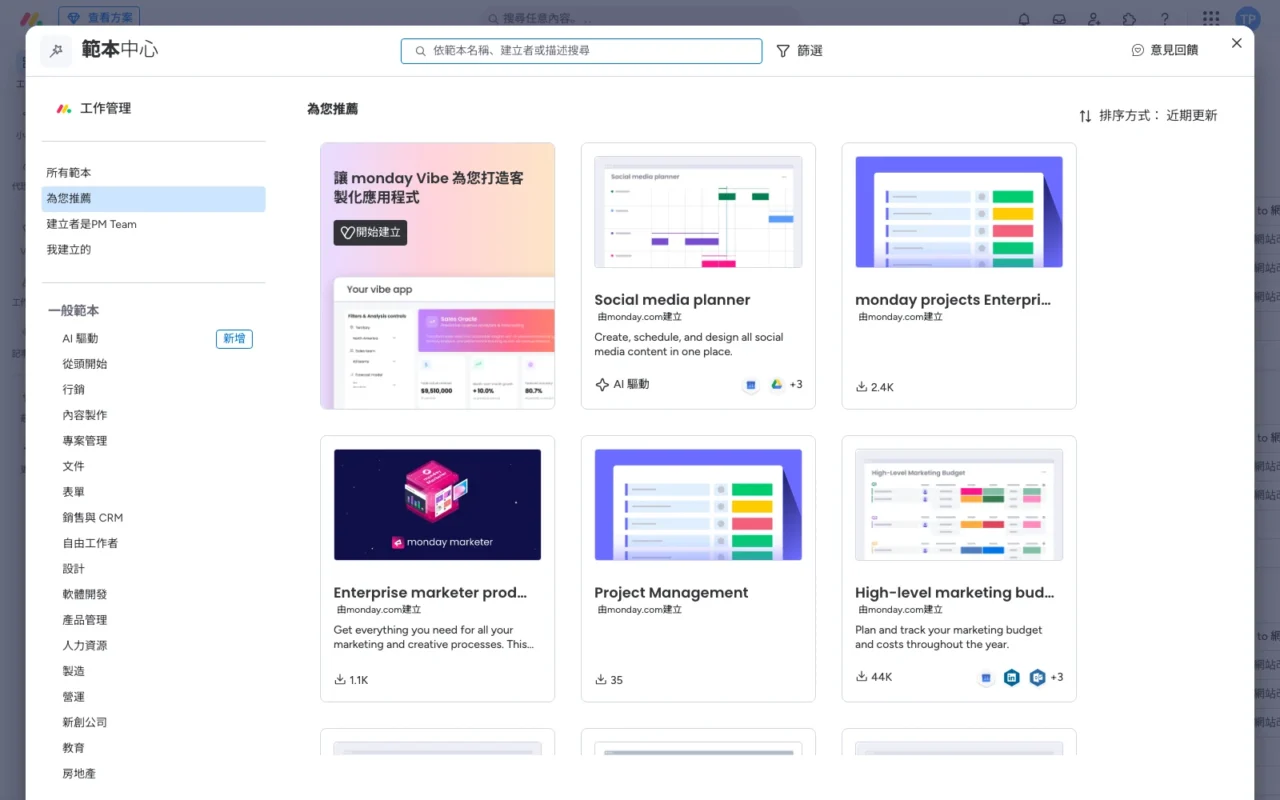Open the 營運 category
This screenshot has height=800, width=1280.
(x=74, y=697)
